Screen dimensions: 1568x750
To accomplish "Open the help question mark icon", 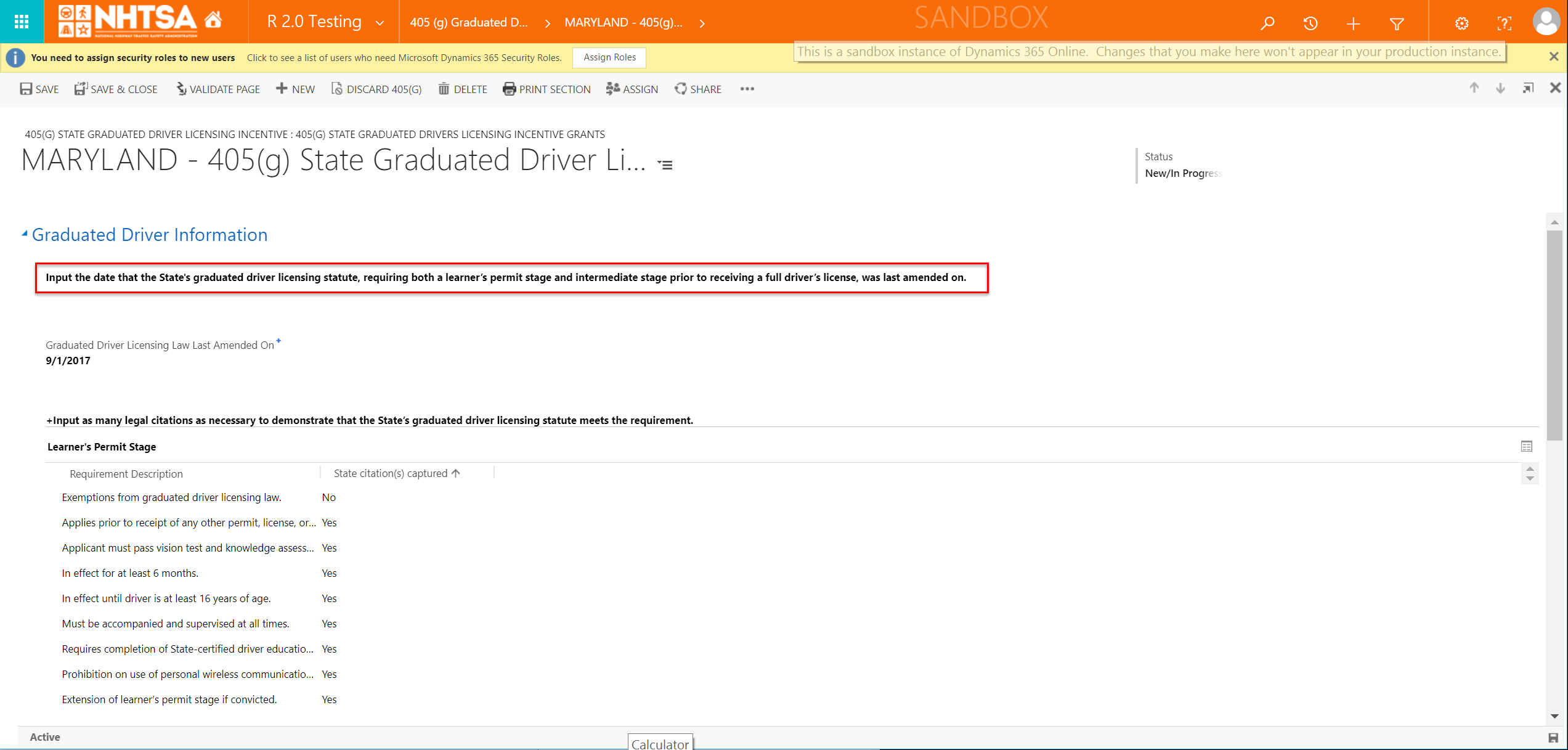I will pyautogui.click(x=1504, y=23).
